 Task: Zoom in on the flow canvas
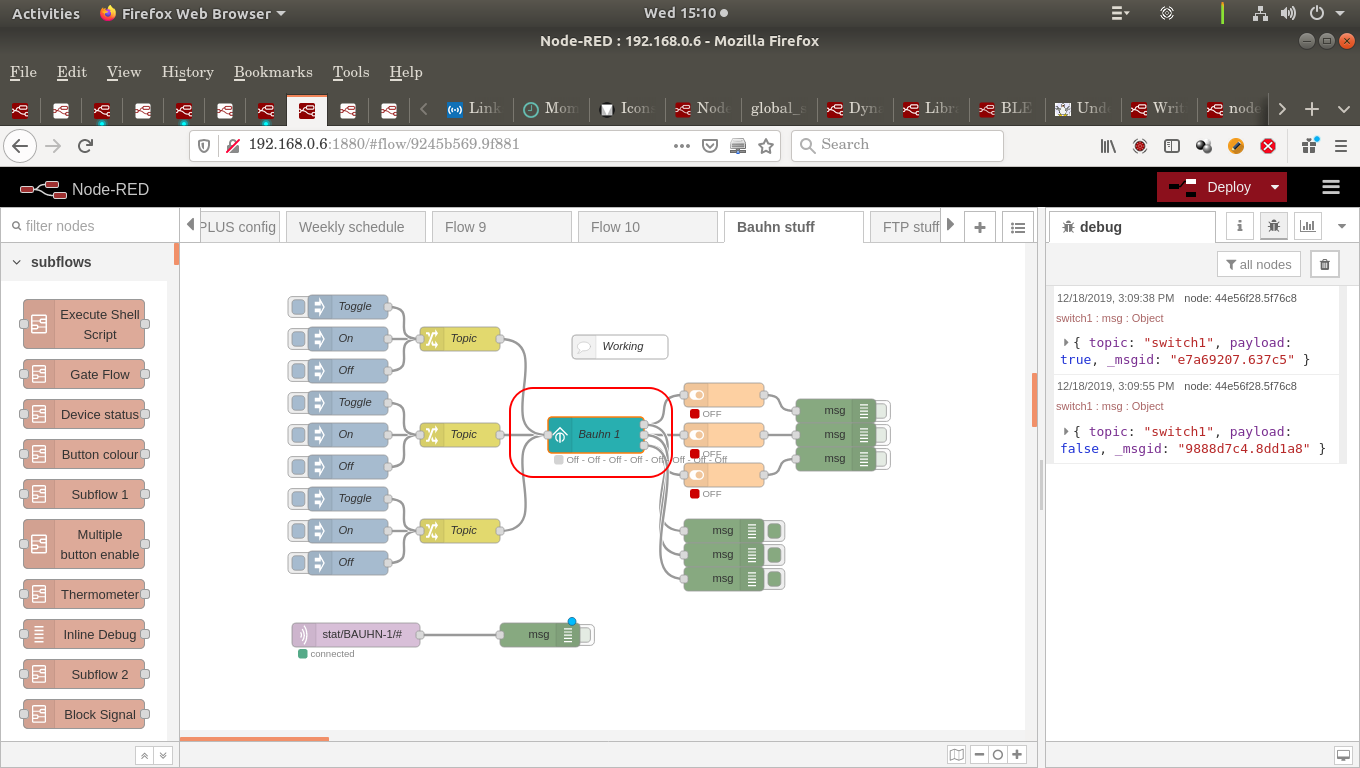[x=1017, y=755]
